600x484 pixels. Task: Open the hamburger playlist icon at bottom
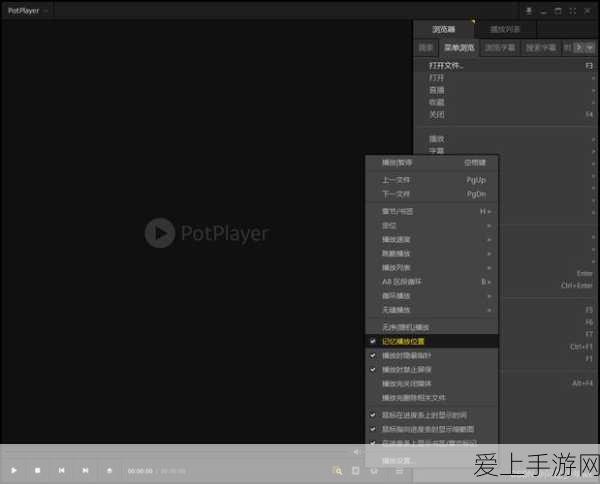point(399,471)
